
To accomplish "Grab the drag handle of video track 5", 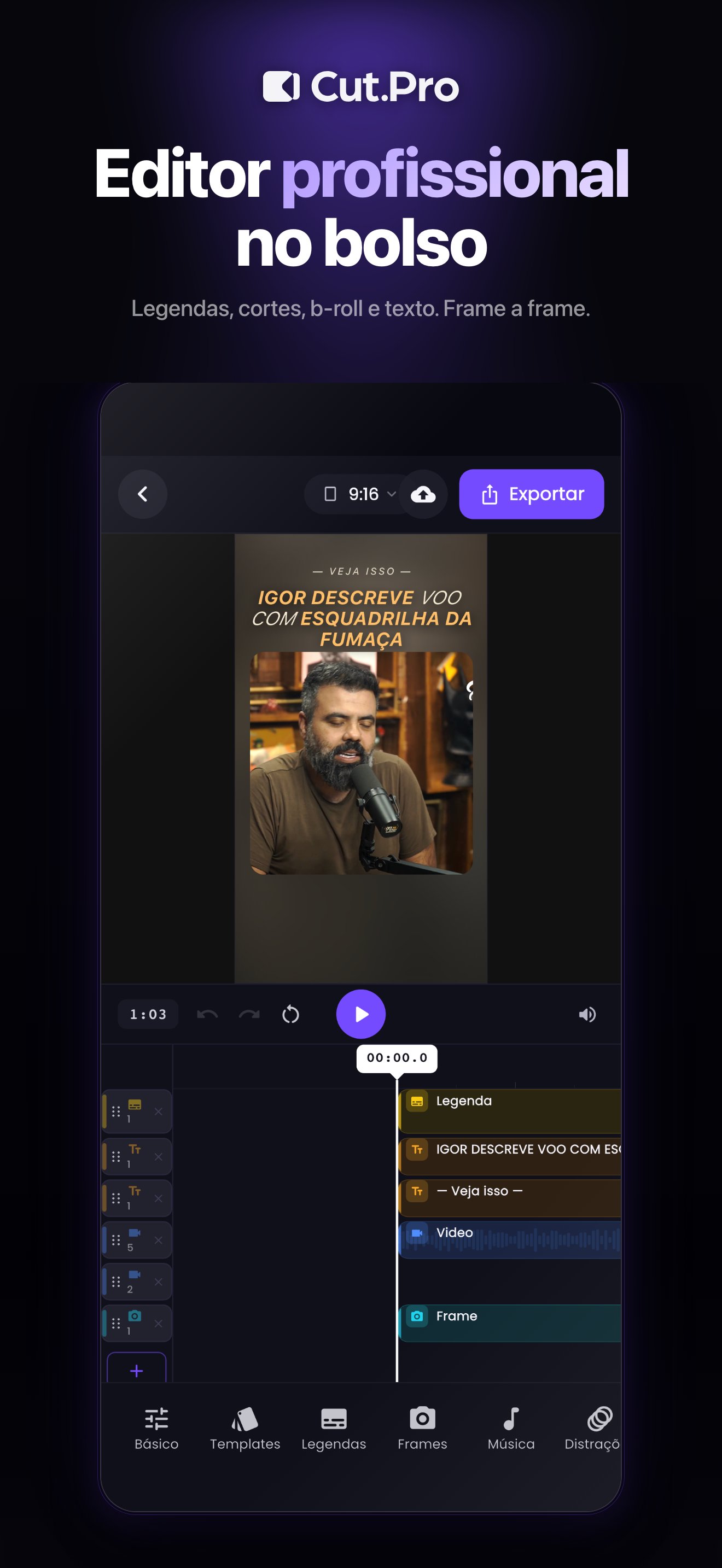I will [x=115, y=1240].
